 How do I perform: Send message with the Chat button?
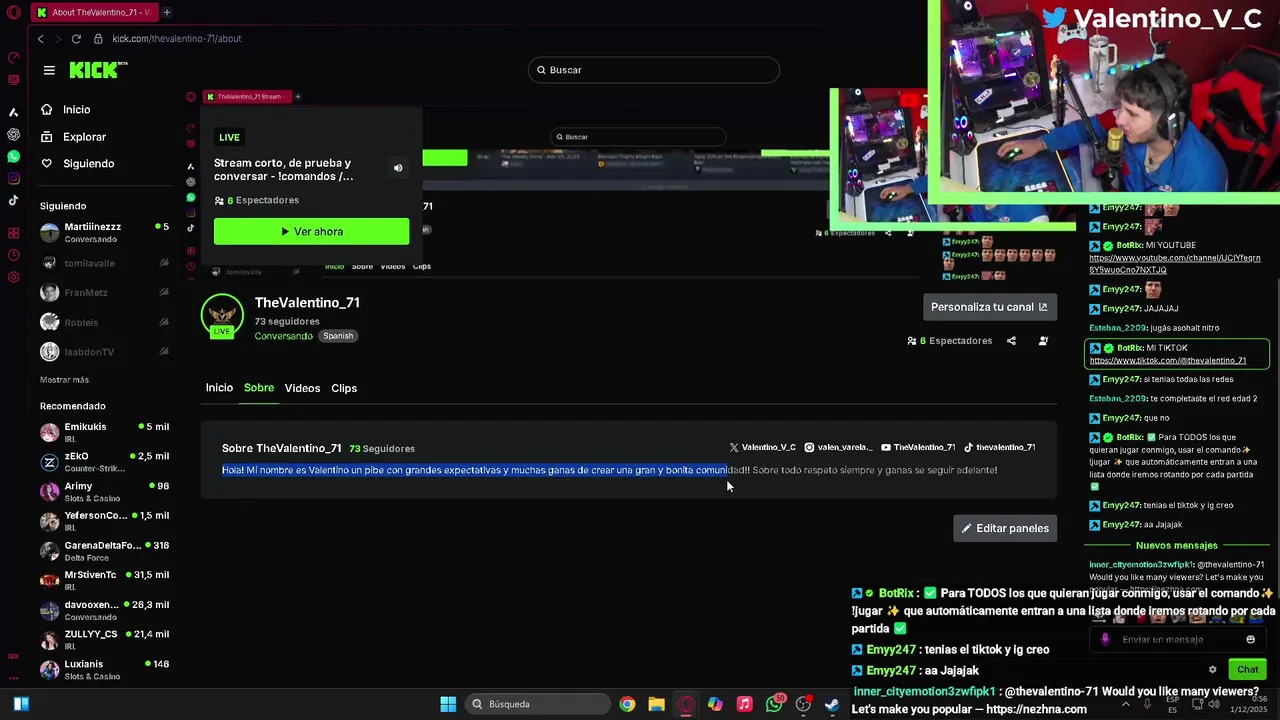1247,670
